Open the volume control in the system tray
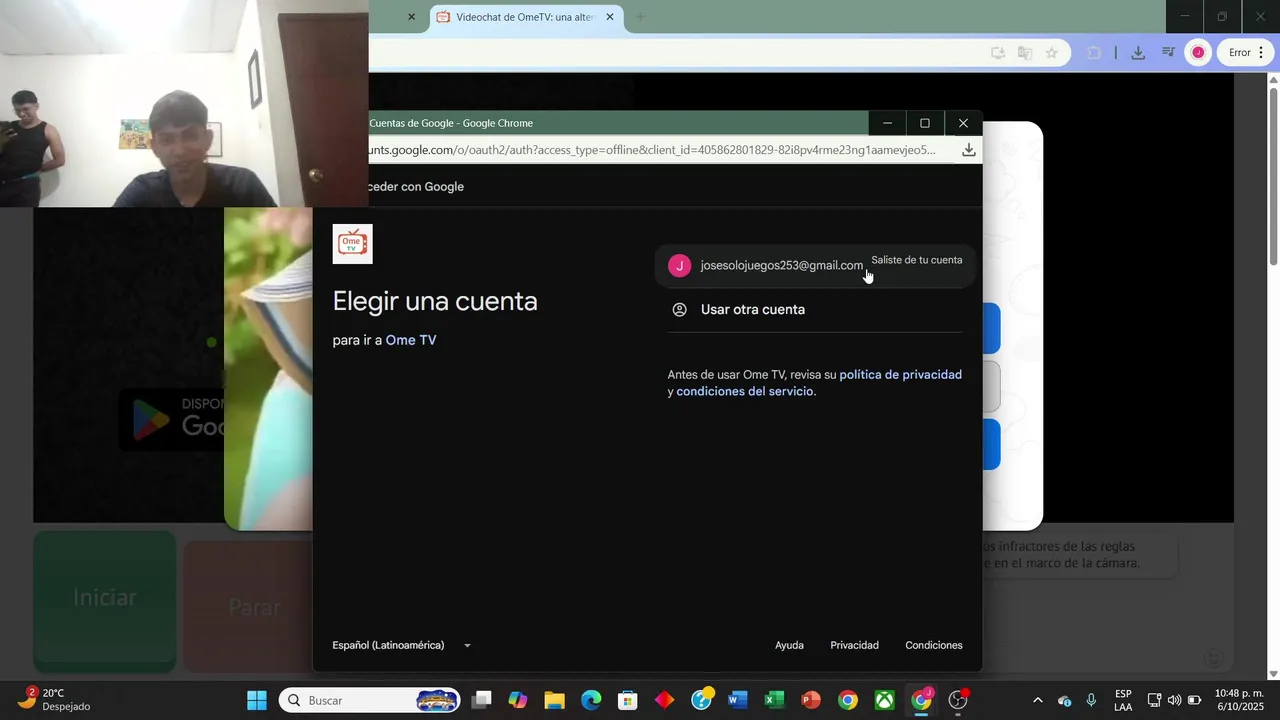The width and height of the screenshot is (1280, 720). [1174, 700]
